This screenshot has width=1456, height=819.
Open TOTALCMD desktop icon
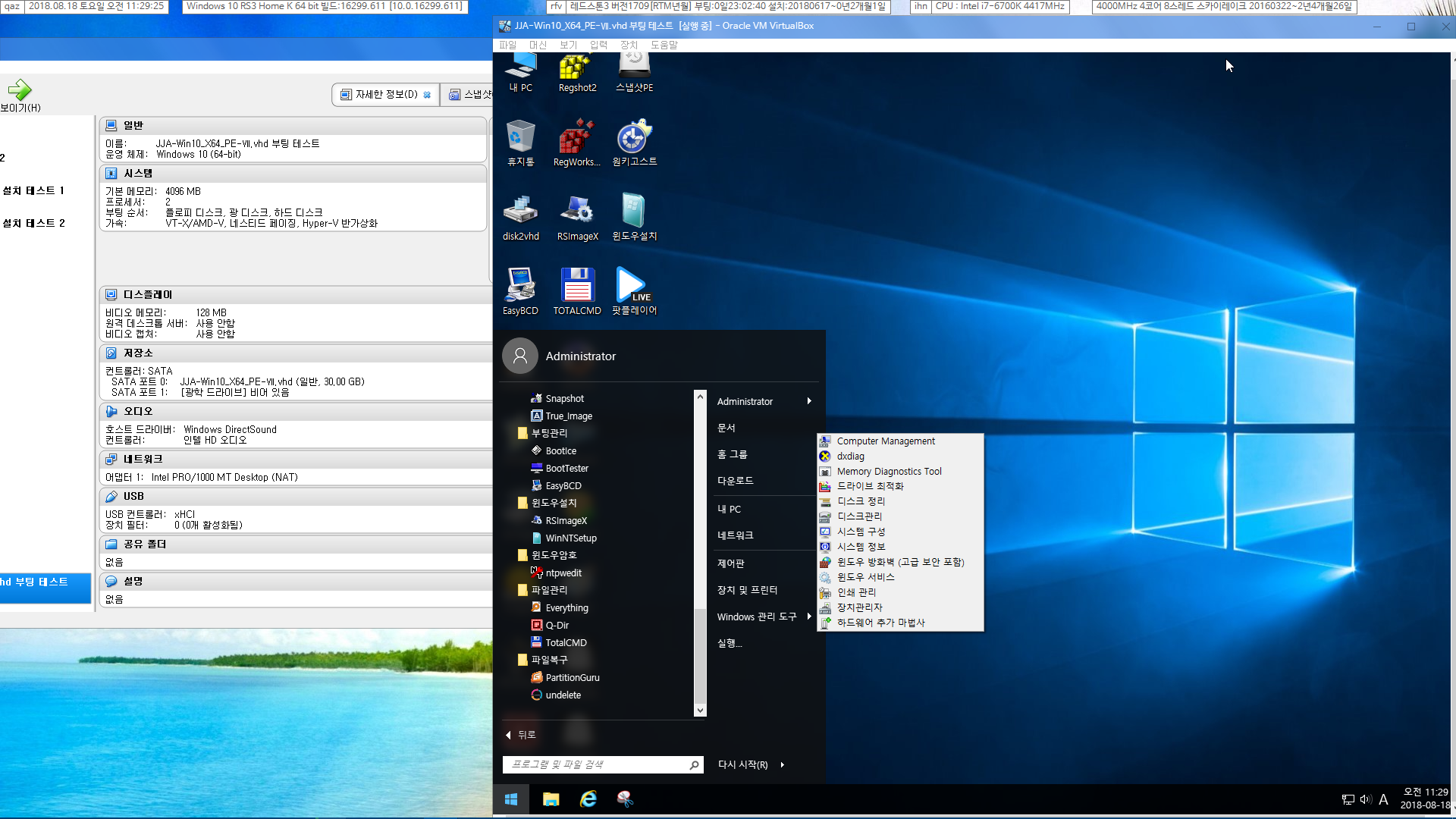(x=577, y=292)
